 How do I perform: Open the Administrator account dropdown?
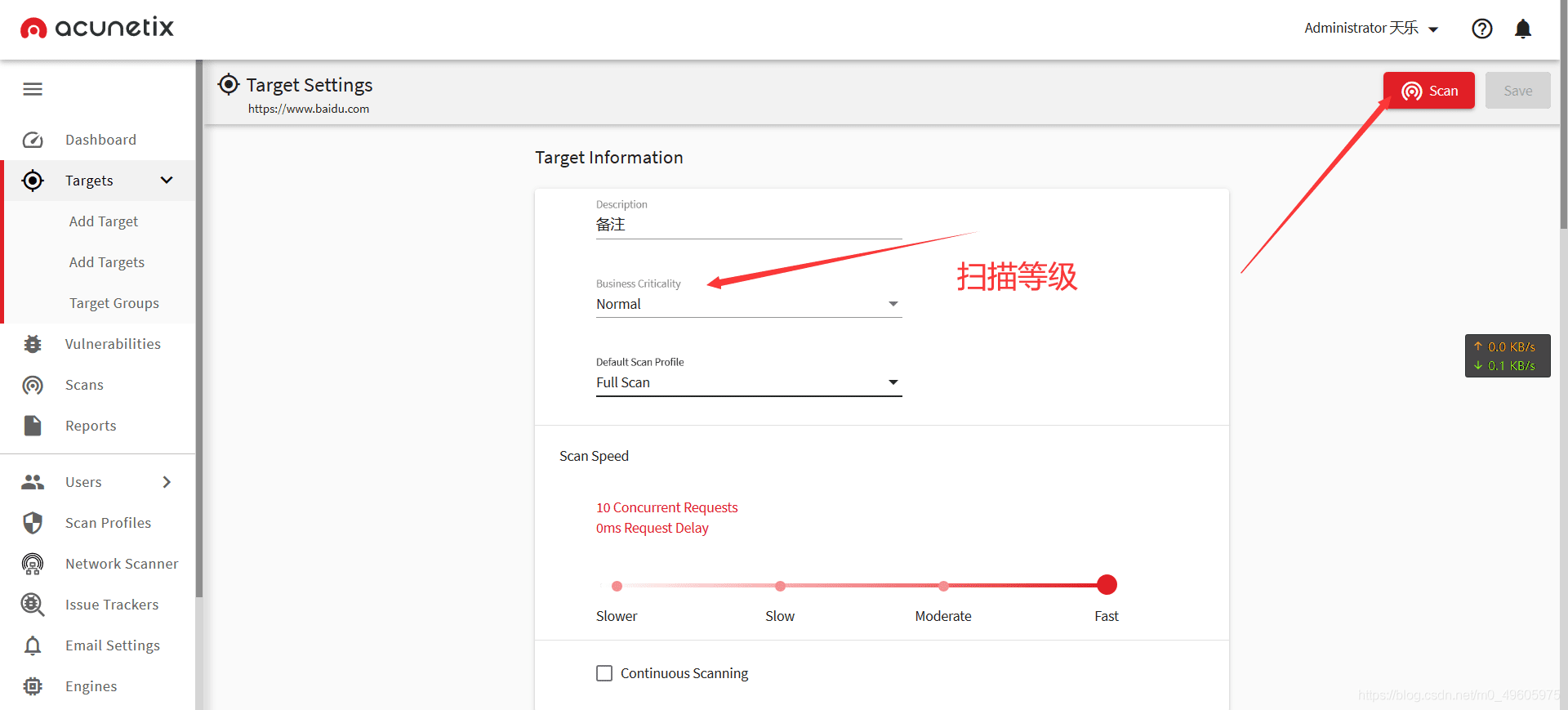pos(1371,29)
